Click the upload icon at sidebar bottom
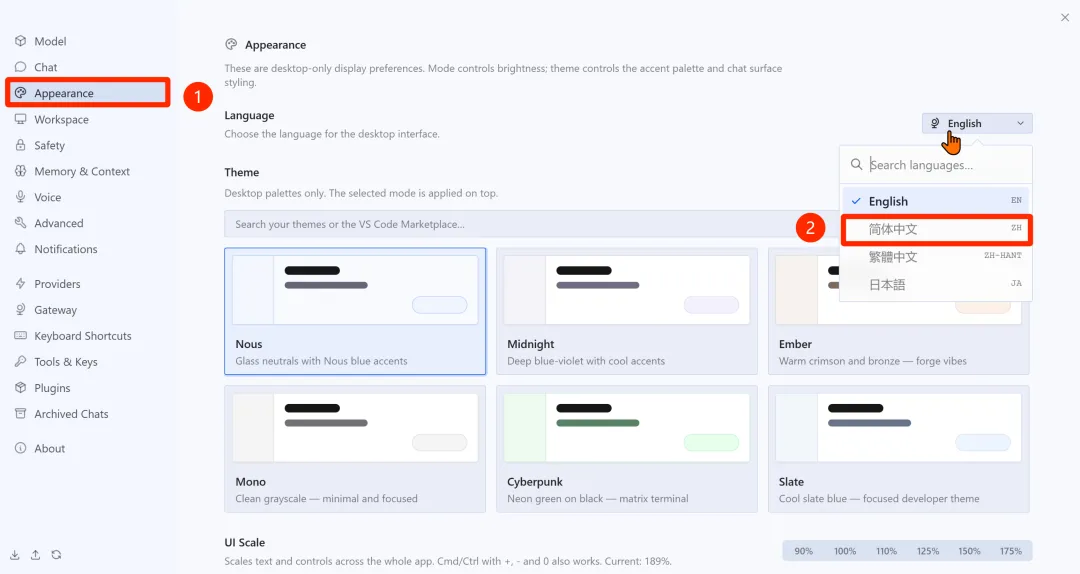 35,555
